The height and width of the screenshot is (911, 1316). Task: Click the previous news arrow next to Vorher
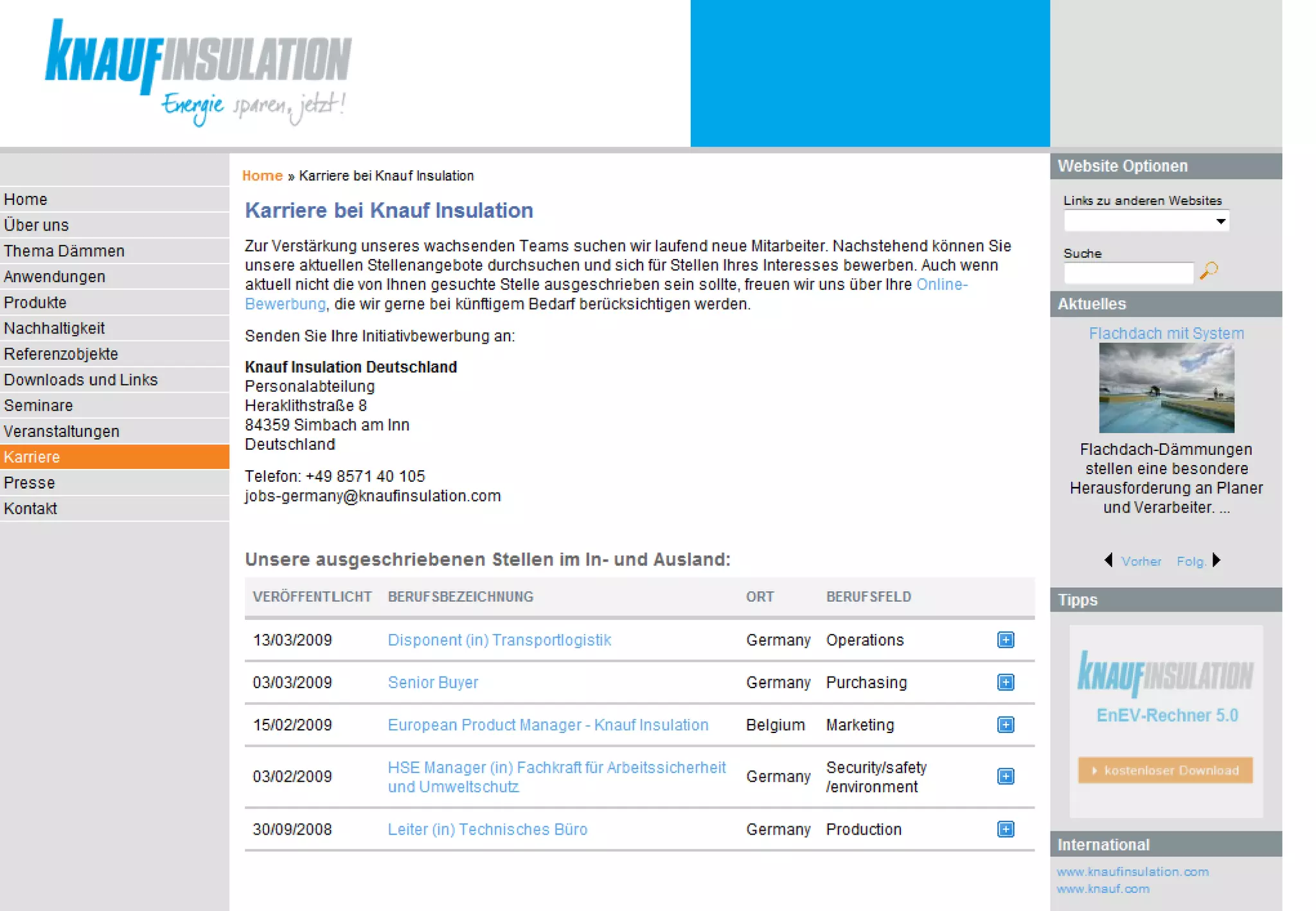pos(1108,560)
